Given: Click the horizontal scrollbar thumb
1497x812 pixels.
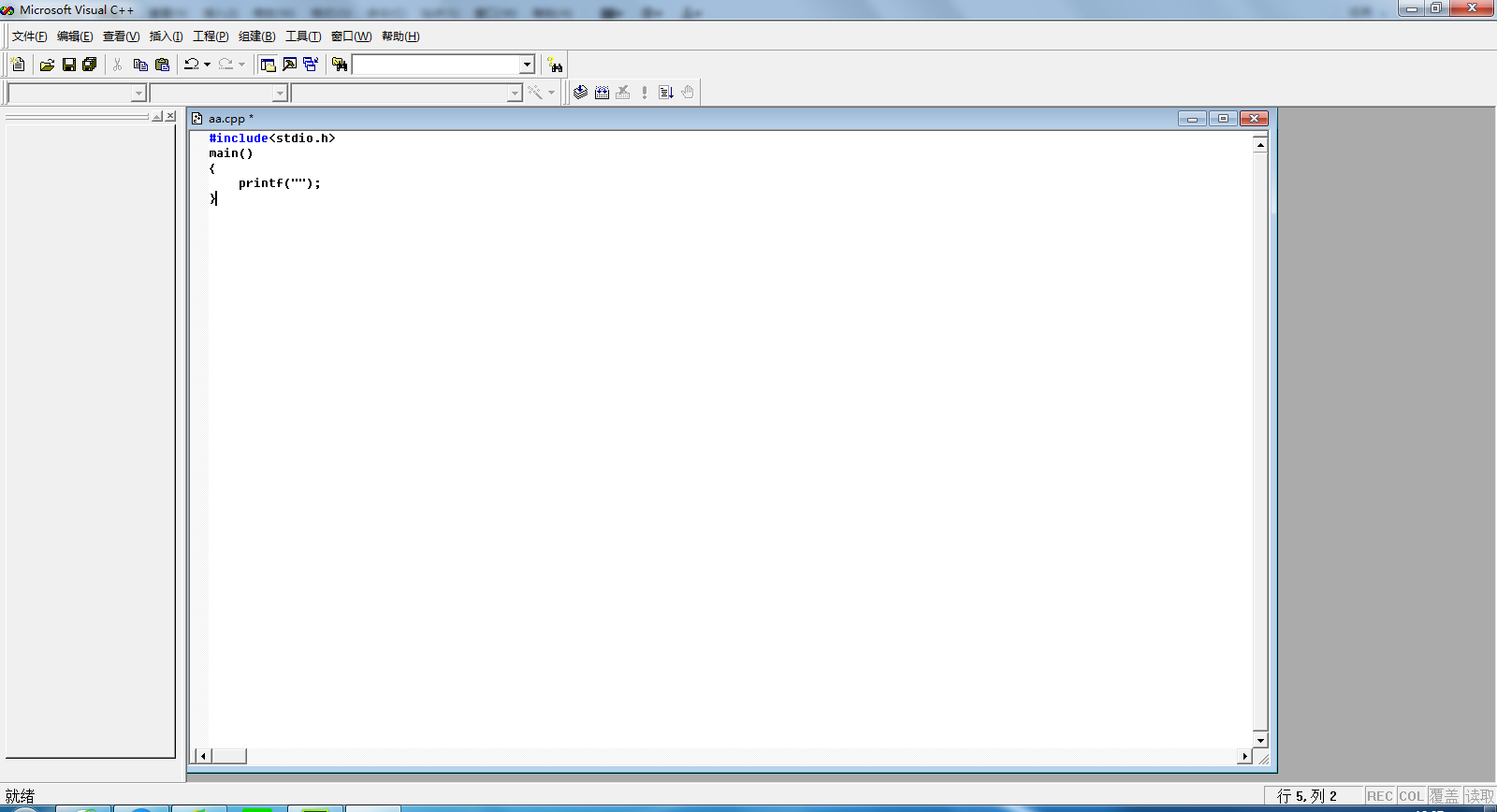Looking at the screenshot, I should (x=229, y=756).
